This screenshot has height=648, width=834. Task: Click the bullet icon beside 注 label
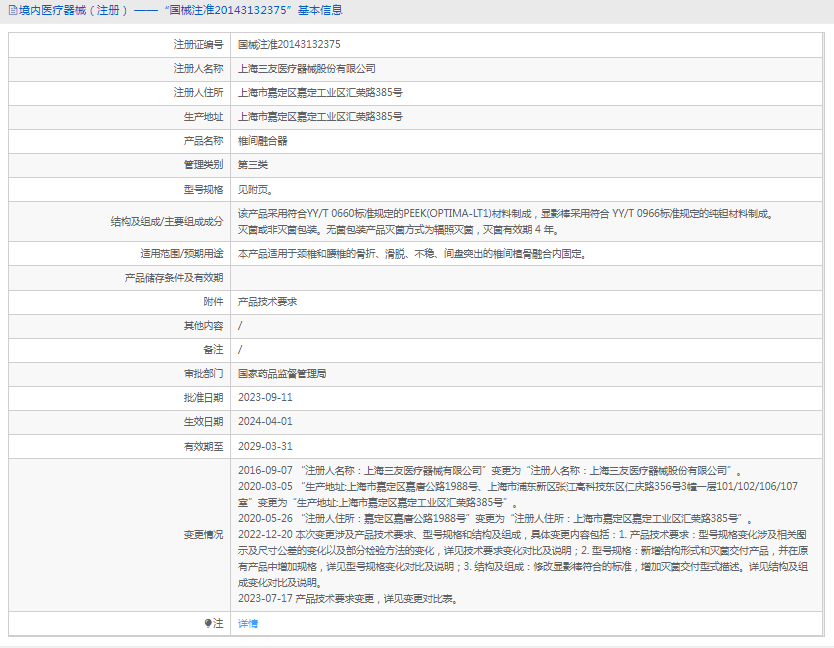208,623
